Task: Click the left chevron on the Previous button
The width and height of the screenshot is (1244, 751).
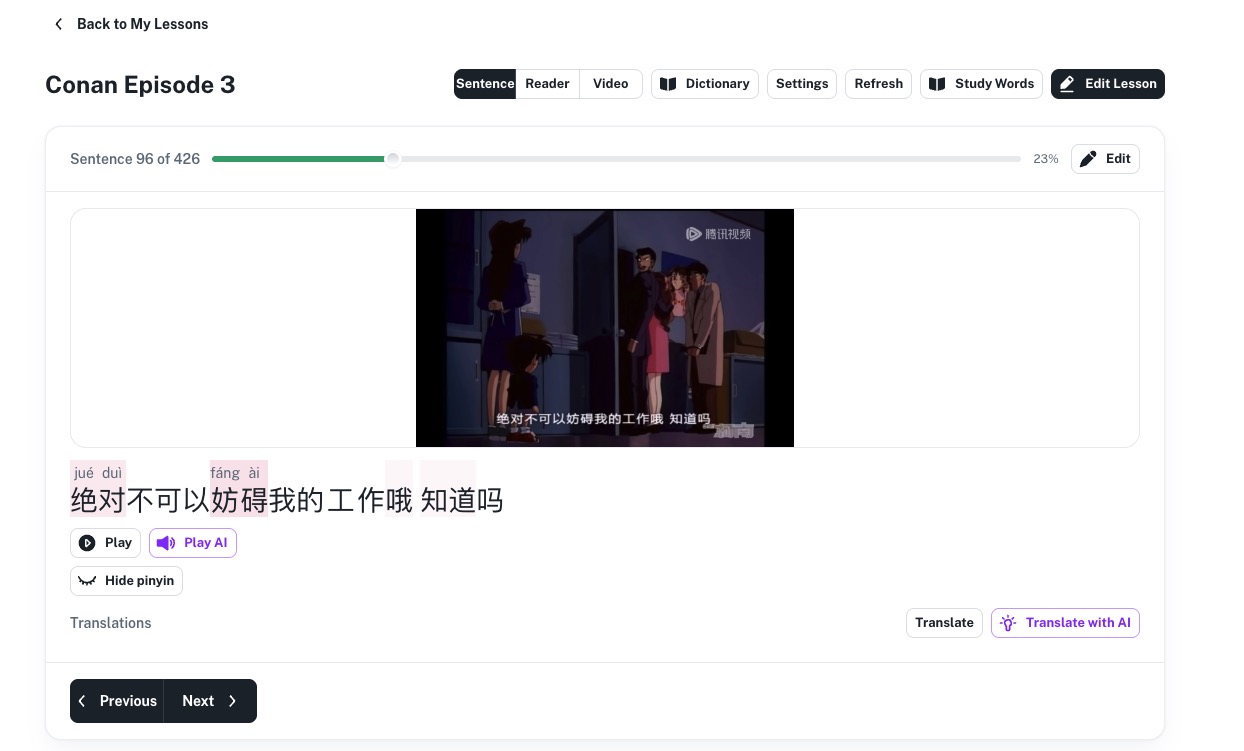Action: [x=82, y=701]
